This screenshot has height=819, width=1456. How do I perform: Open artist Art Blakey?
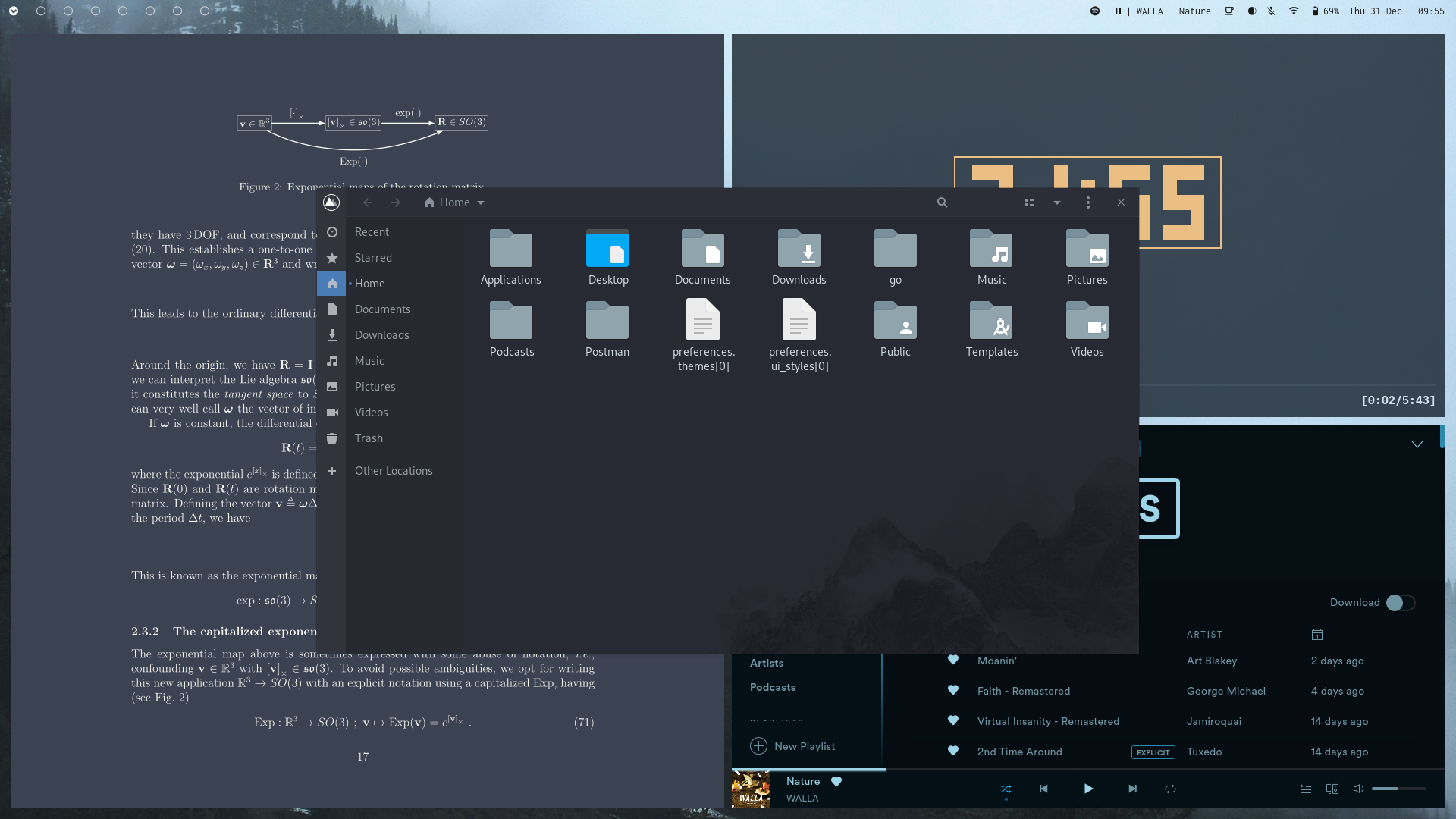(x=1212, y=661)
